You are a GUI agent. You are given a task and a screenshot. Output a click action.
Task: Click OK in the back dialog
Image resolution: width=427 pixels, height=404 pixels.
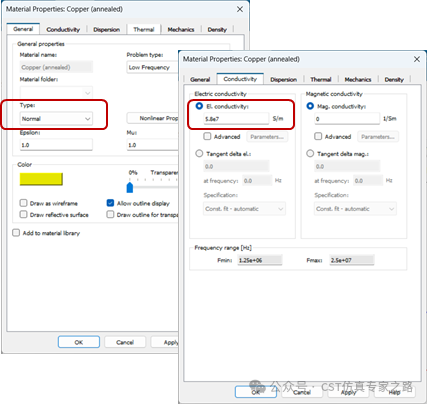click(x=79, y=342)
